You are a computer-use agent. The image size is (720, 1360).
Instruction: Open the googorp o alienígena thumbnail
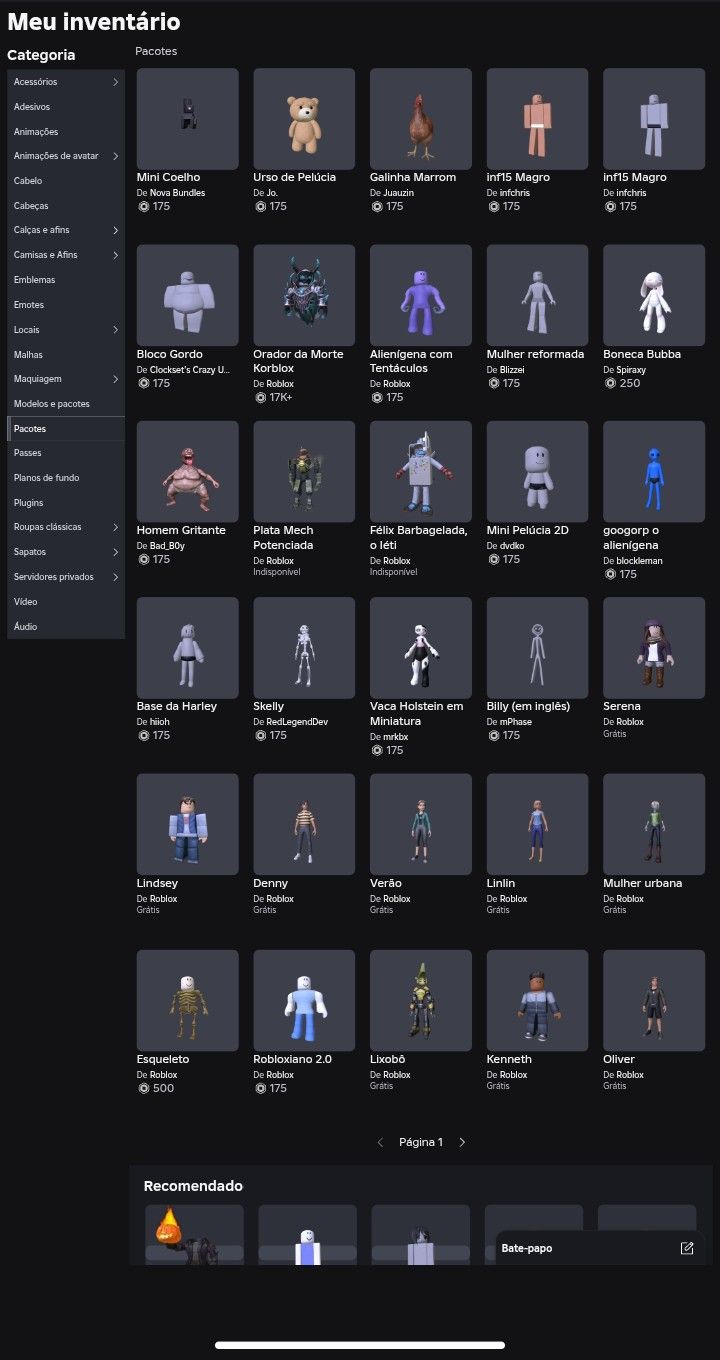click(654, 472)
